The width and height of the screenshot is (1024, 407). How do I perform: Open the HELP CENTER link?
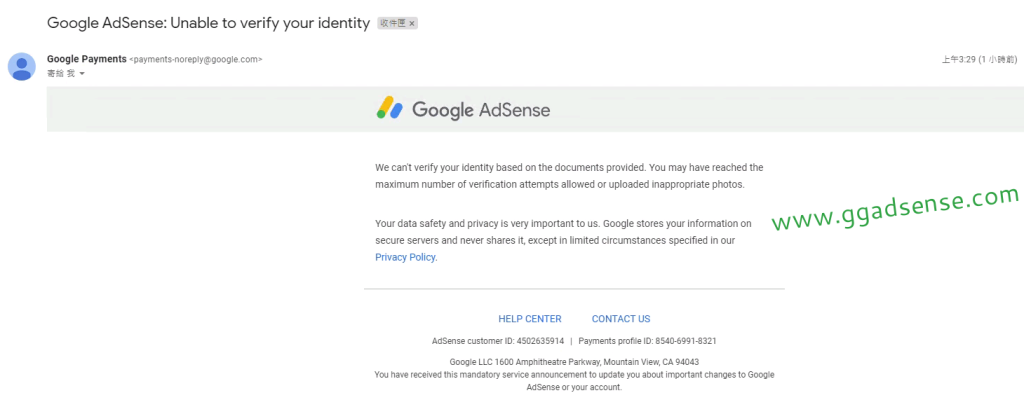pyautogui.click(x=530, y=319)
